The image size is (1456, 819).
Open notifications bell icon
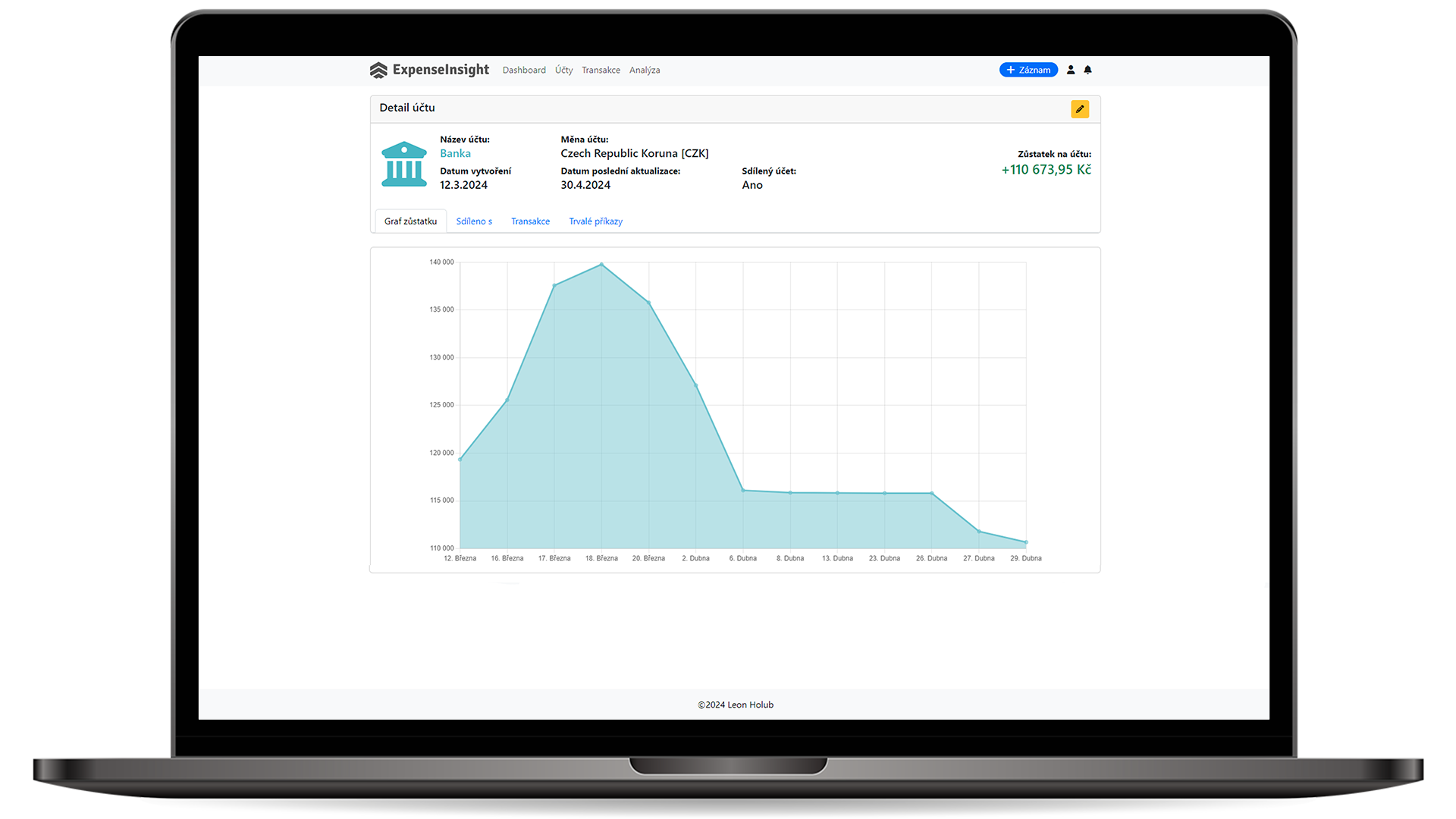click(1087, 70)
